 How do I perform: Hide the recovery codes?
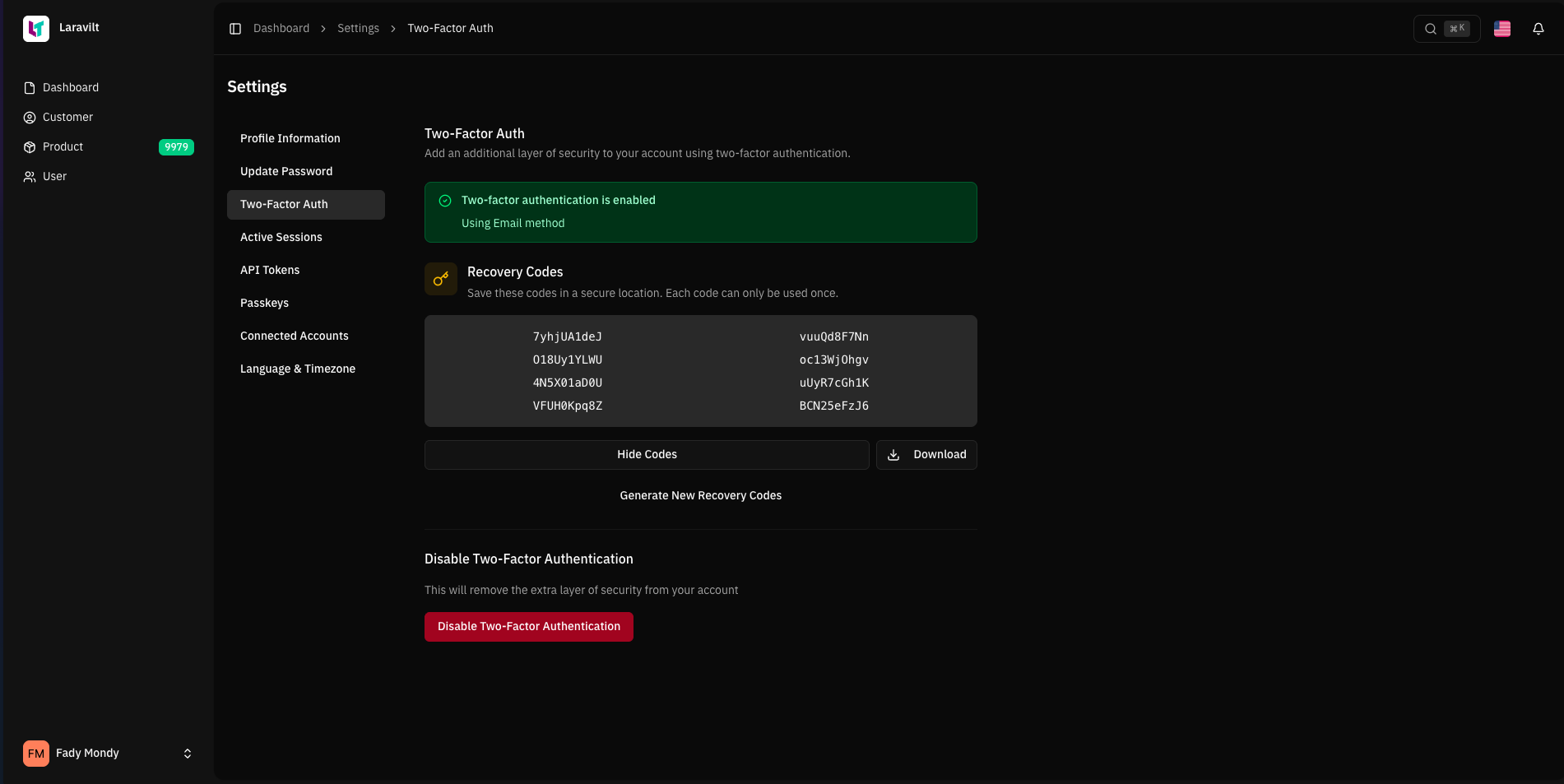[647, 454]
